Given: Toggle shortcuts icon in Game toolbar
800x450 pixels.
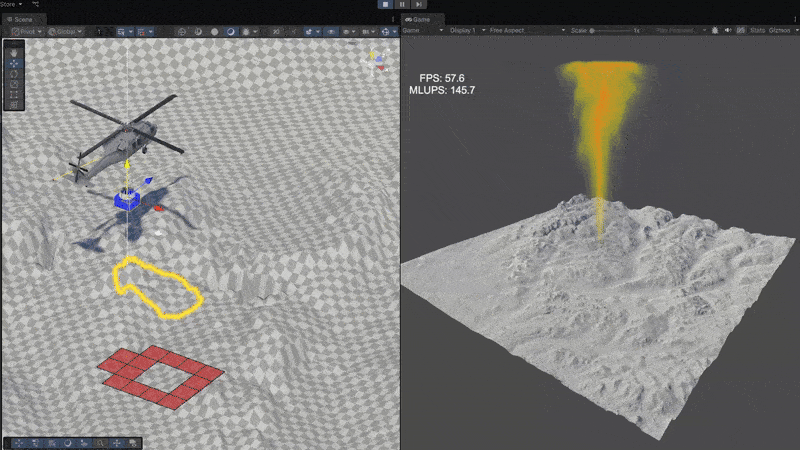Looking at the screenshot, I should pyautogui.click(x=741, y=31).
